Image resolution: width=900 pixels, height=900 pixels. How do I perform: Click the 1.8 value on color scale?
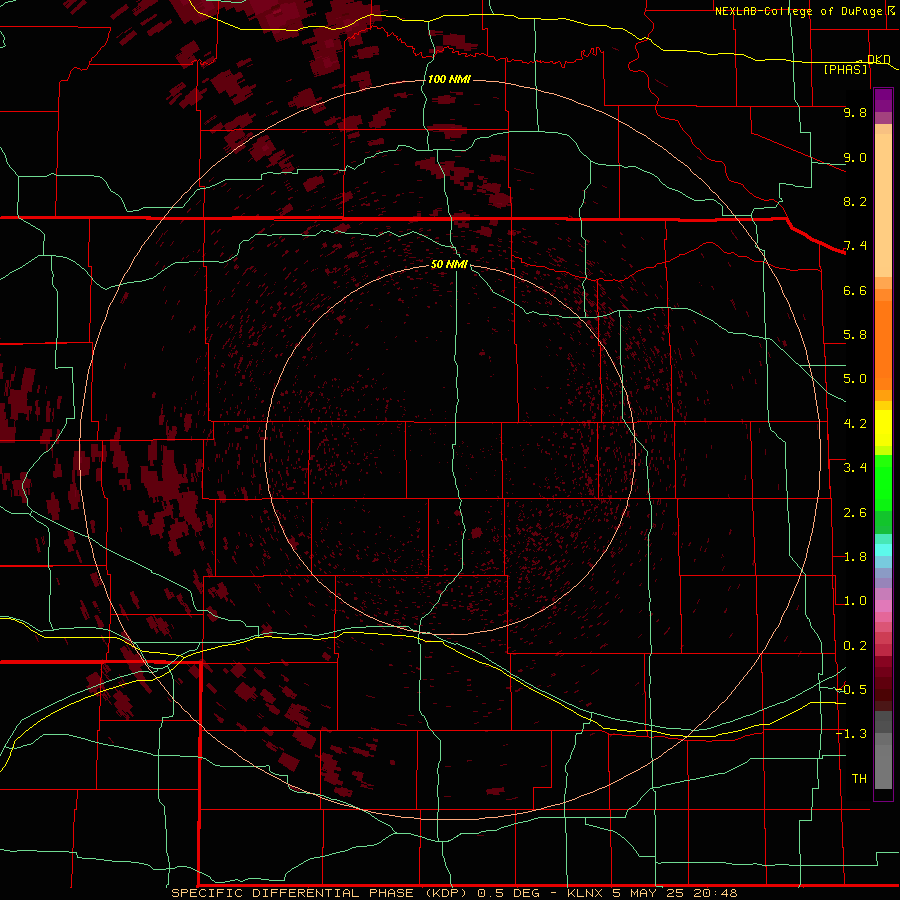[x=855, y=557]
